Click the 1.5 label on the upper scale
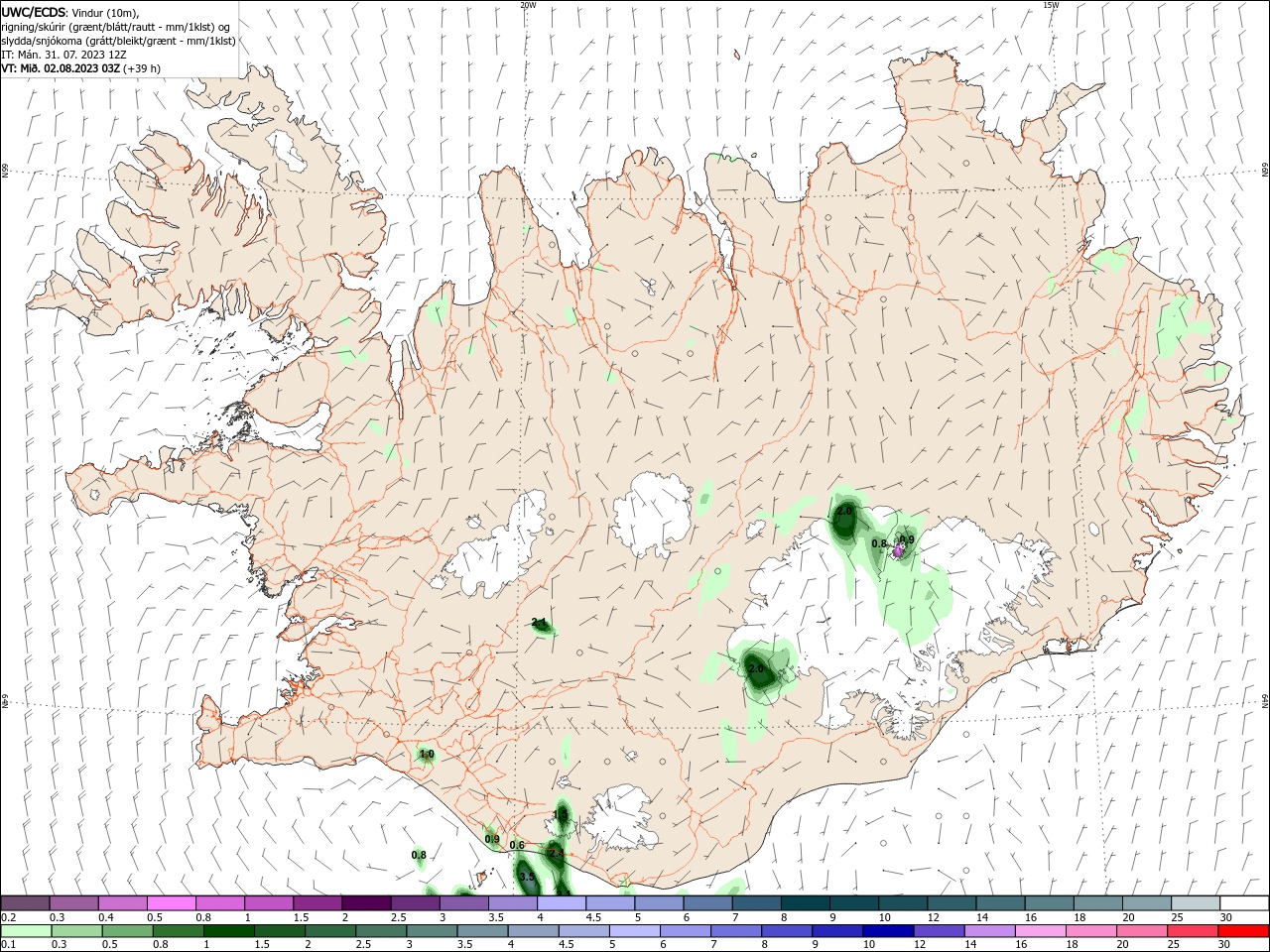1270x952 pixels. point(301,917)
